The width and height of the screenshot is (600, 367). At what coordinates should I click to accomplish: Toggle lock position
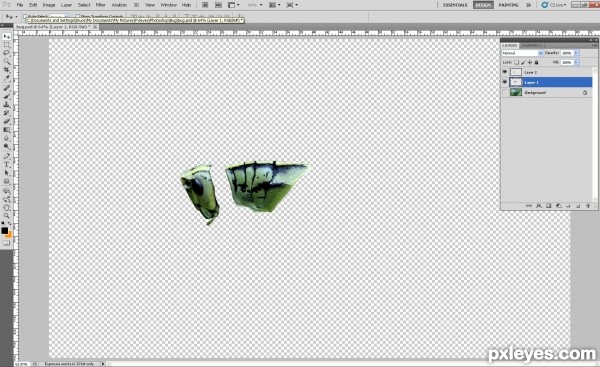(x=530, y=62)
